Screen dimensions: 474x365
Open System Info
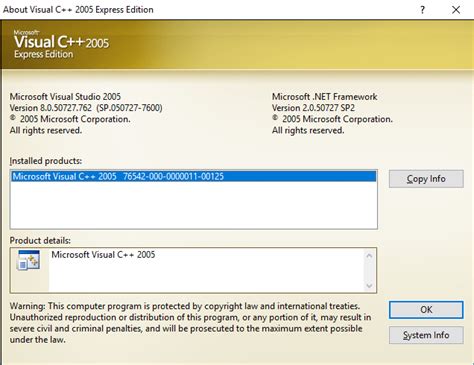[426, 335]
